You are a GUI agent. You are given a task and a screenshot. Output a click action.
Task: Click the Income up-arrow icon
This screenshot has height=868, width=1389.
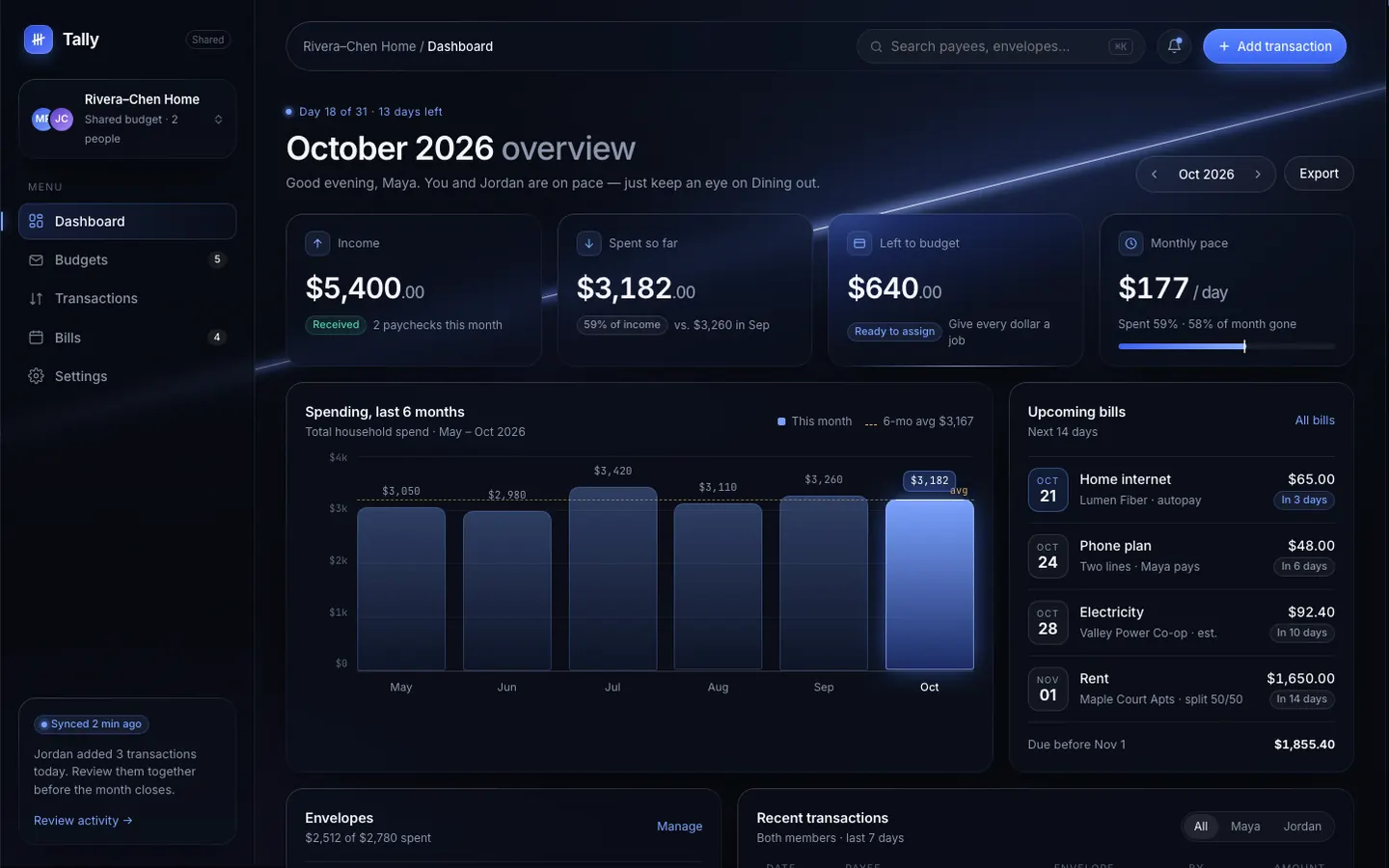(x=317, y=243)
